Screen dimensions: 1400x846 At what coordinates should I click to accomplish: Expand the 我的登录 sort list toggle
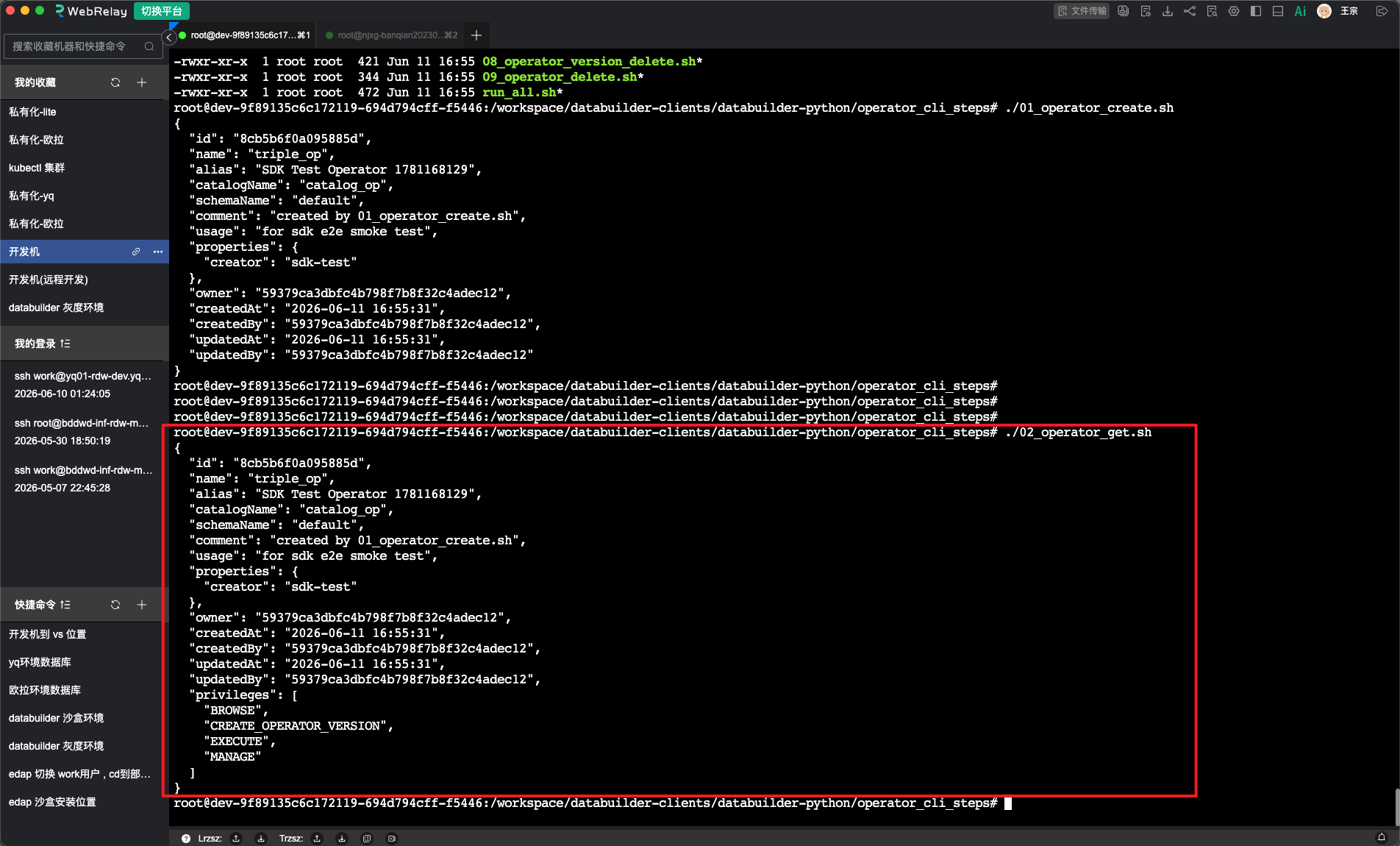65,344
